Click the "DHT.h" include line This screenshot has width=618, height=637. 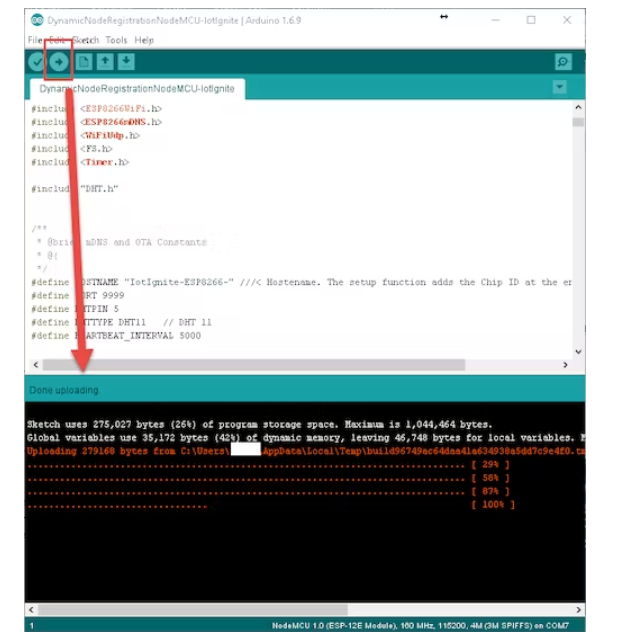[x=75, y=189]
